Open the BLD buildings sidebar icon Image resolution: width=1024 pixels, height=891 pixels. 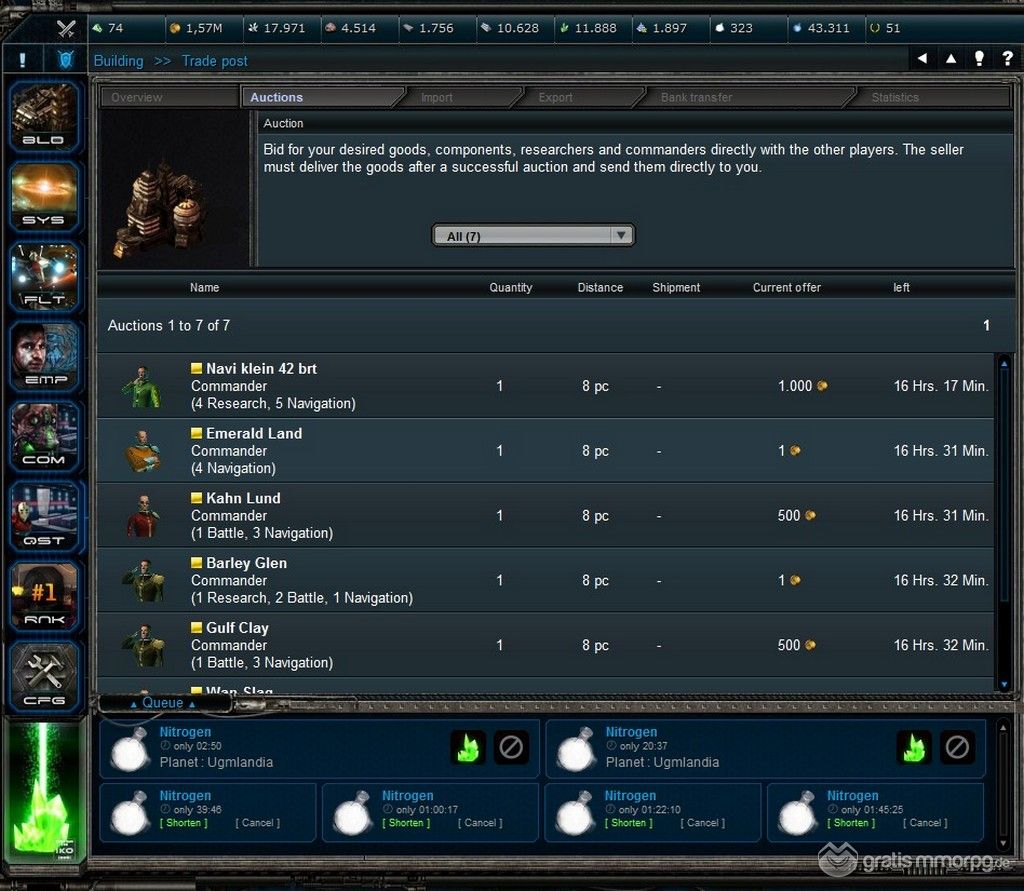pos(44,114)
